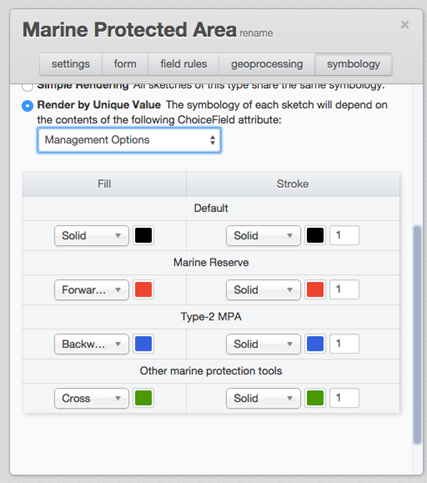The height and width of the screenshot is (483, 427).
Task: Open Default fill style dropdown
Action: pyautogui.click(x=91, y=236)
